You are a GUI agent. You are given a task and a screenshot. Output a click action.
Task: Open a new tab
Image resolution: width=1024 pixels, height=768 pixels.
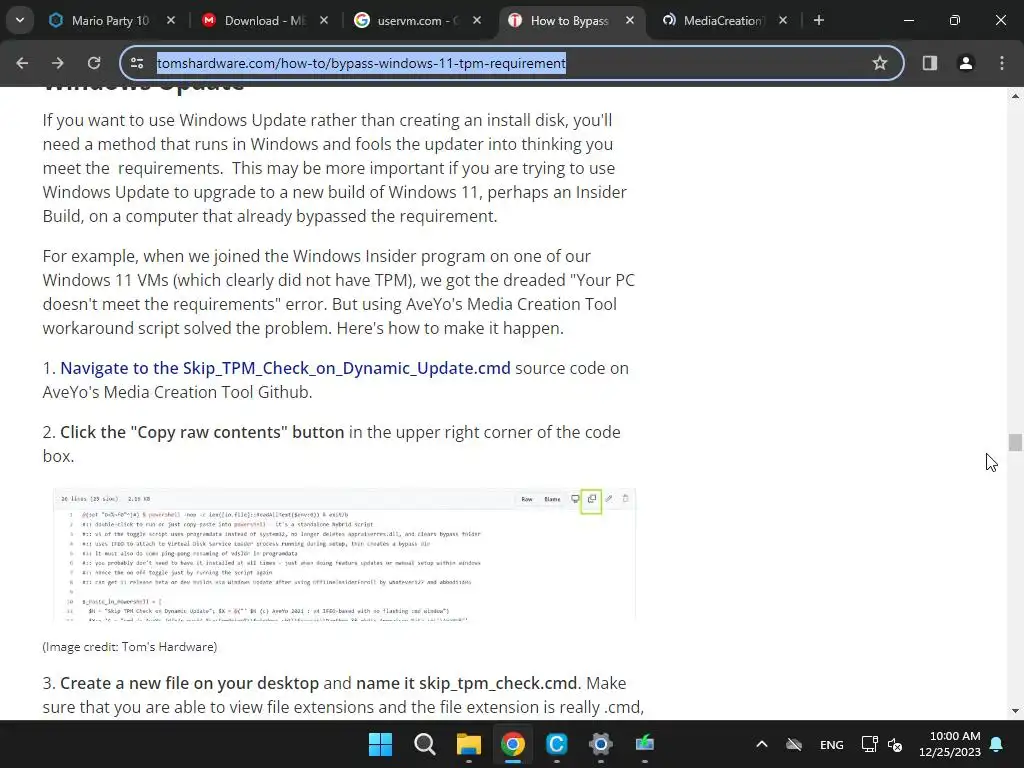(x=819, y=20)
